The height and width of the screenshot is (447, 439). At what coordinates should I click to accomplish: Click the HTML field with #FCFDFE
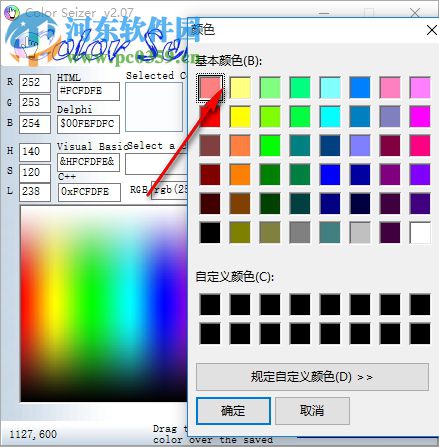click(x=88, y=91)
